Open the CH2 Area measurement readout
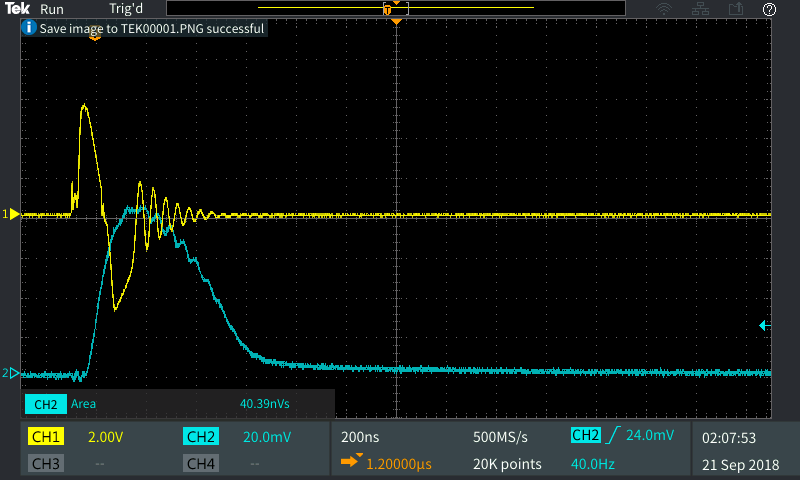The image size is (800, 480). pos(179,404)
